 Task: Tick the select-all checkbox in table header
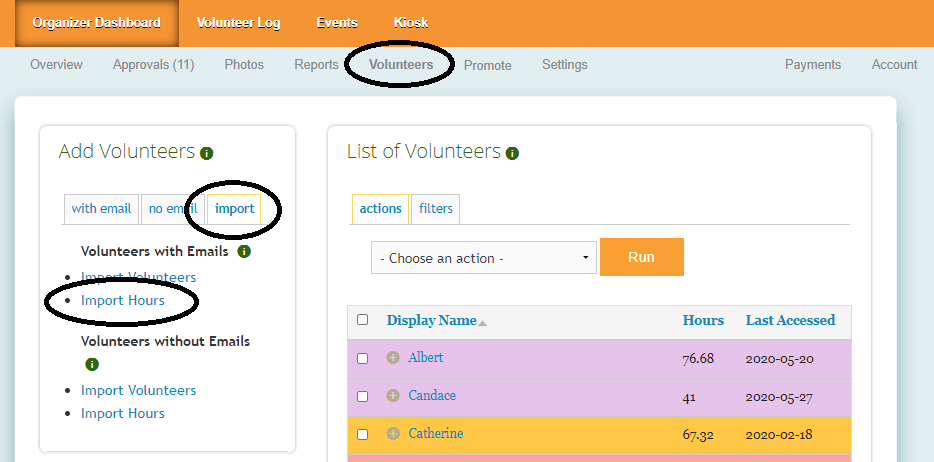point(362,320)
